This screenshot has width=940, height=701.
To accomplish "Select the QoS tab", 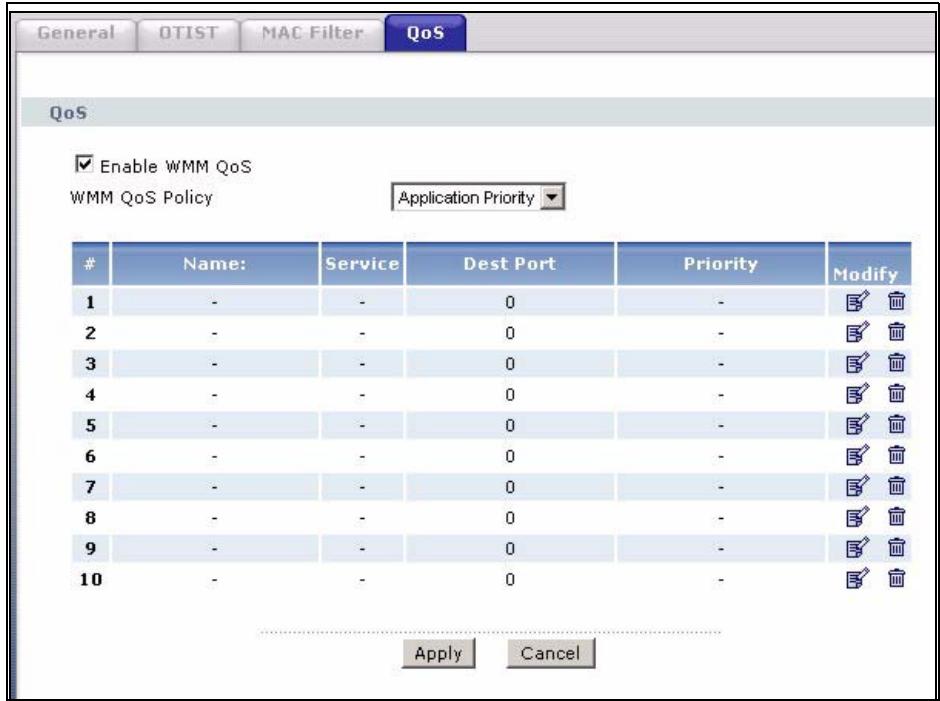I will (x=426, y=33).
